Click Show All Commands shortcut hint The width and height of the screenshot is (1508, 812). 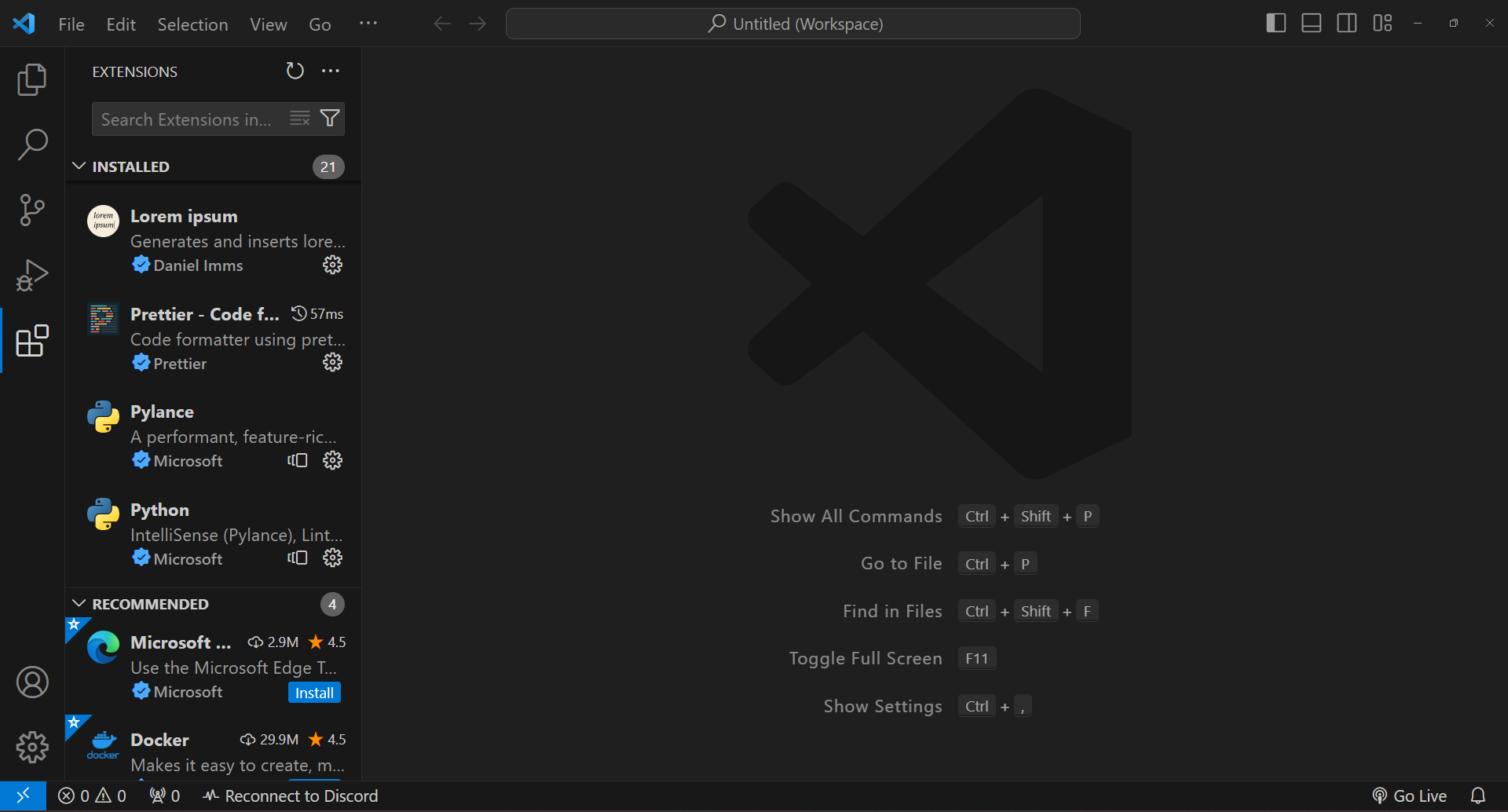934,516
